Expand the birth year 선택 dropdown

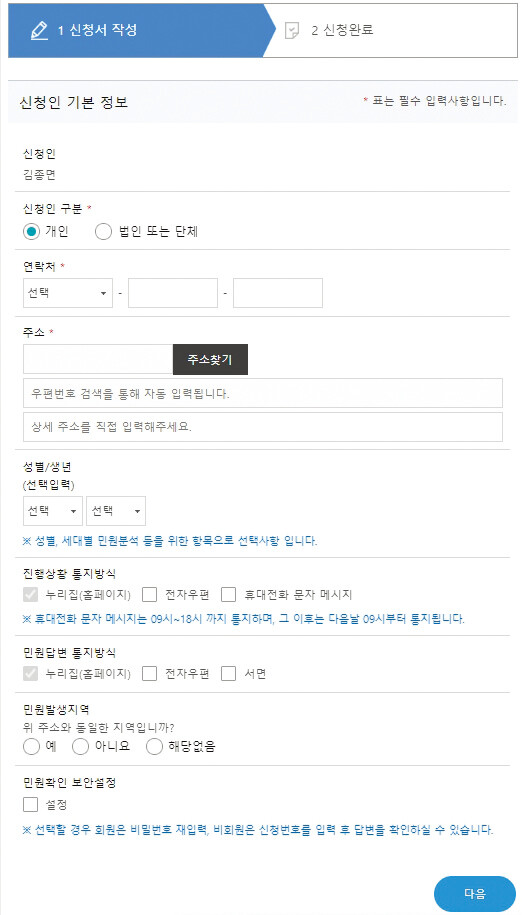(x=115, y=511)
